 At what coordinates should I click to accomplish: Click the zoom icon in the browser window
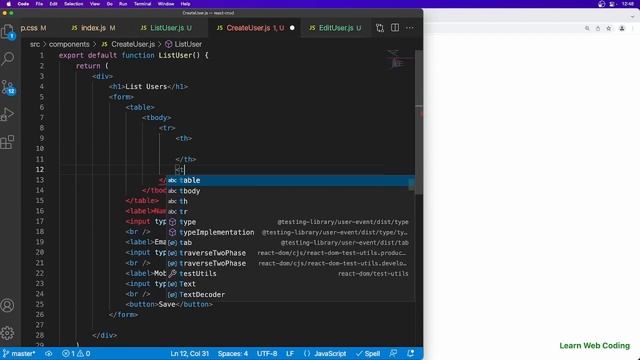coord(587,28)
